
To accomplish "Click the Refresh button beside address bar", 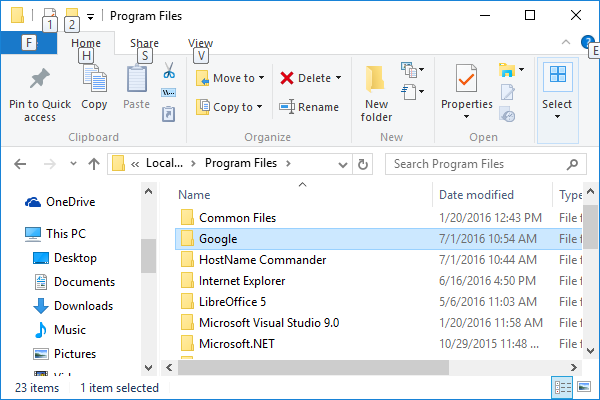I will point(363,164).
